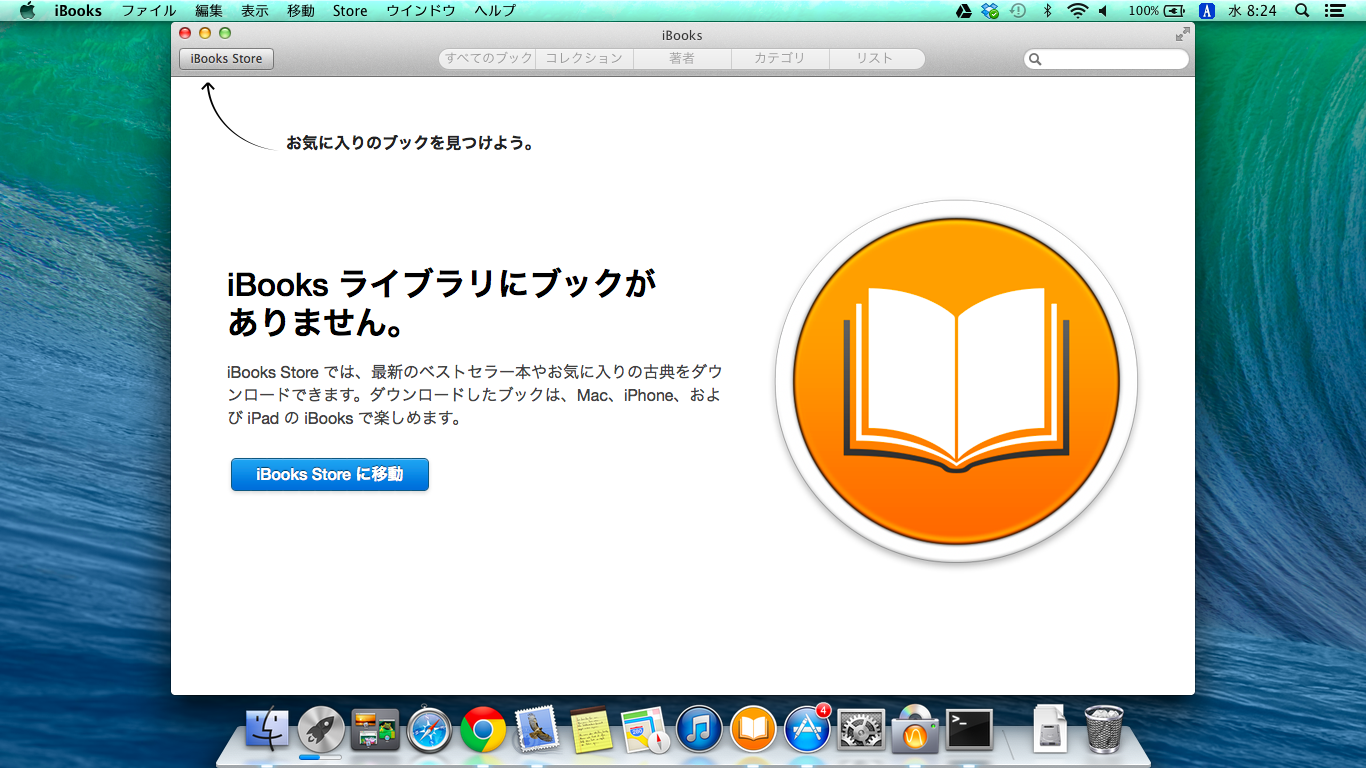Viewport: 1366px width, 768px height.
Task: Open System Preferences gear in Dock
Action: [x=861, y=730]
